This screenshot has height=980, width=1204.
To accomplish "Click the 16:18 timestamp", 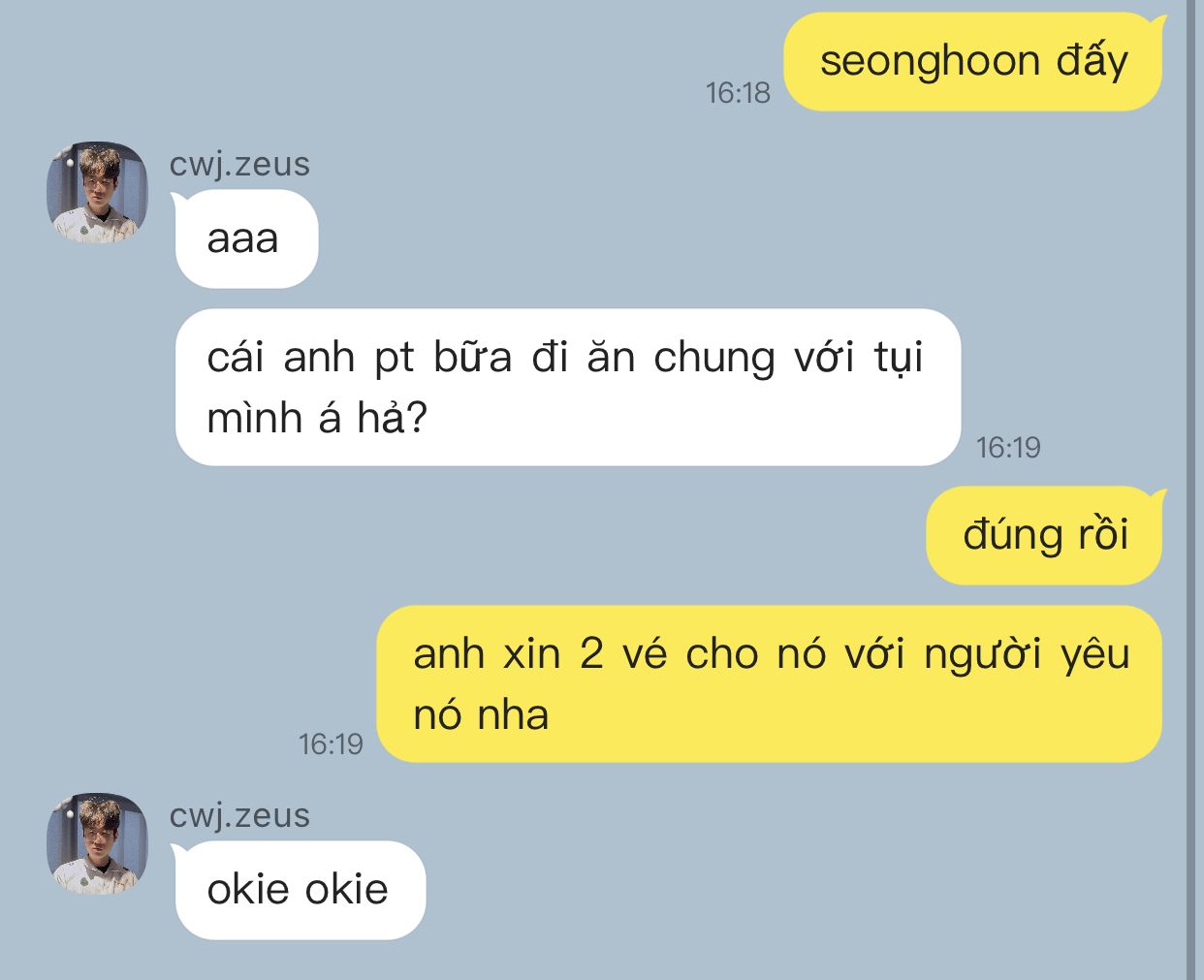I will [x=738, y=92].
